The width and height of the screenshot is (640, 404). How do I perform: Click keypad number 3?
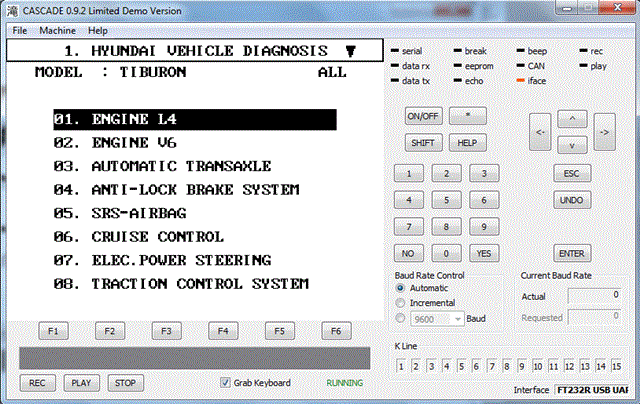(x=484, y=174)
